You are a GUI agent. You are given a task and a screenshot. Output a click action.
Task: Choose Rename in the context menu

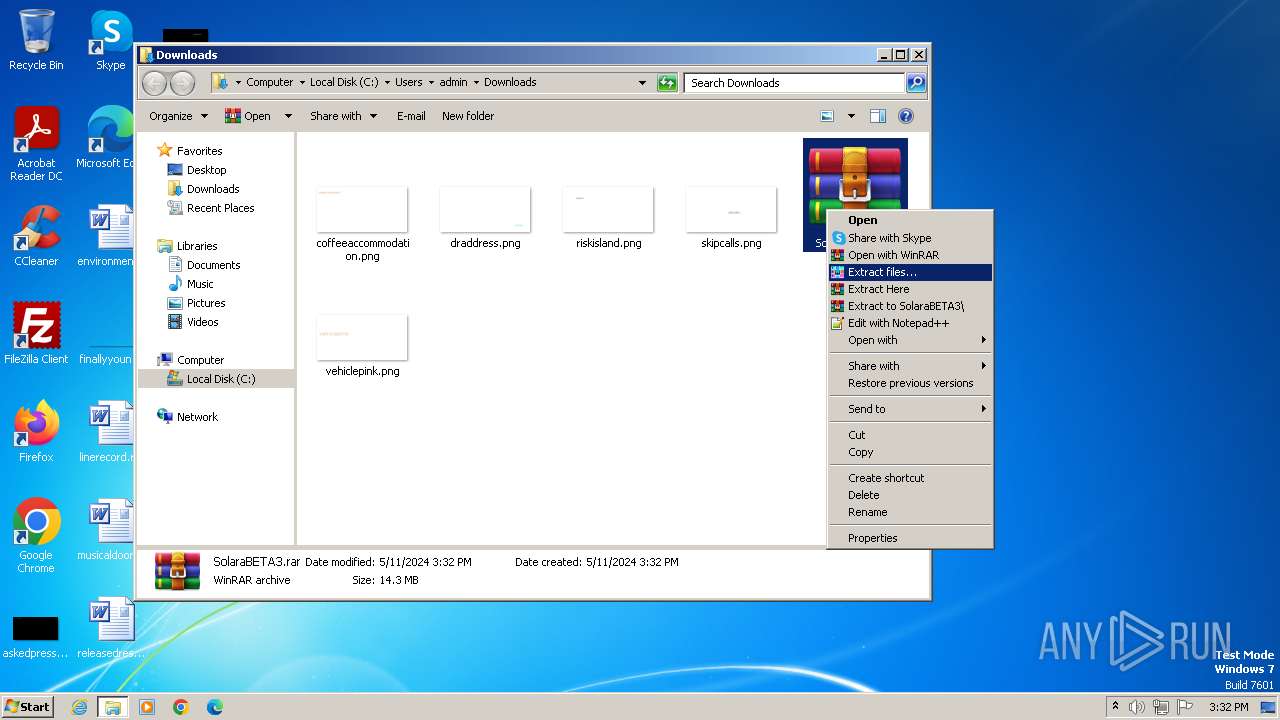910,512
